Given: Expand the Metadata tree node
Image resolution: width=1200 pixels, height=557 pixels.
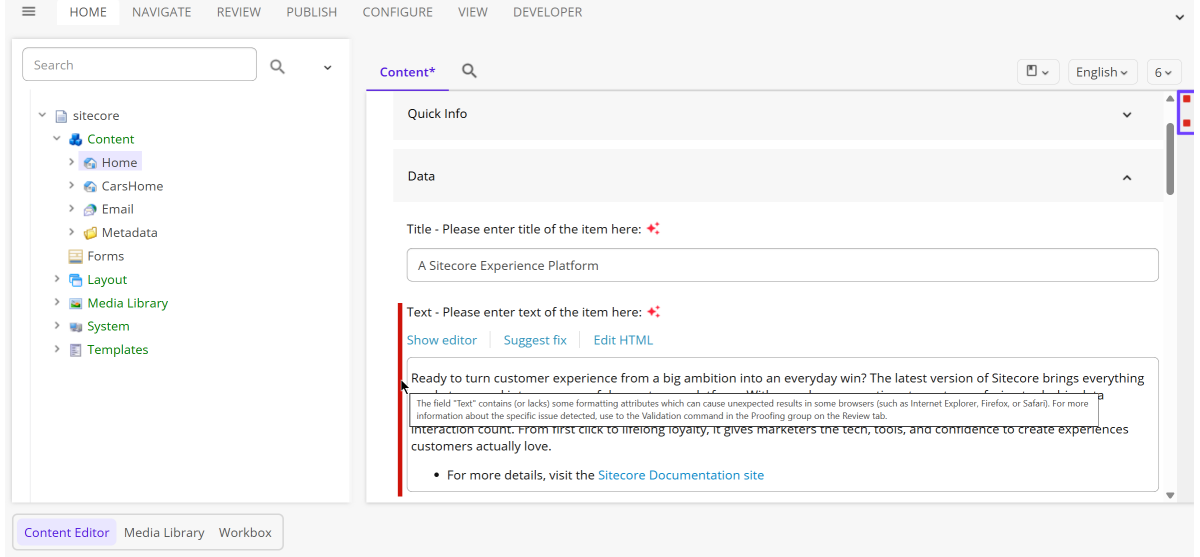Looking at the screenshot, I should [x=72, y=232].
